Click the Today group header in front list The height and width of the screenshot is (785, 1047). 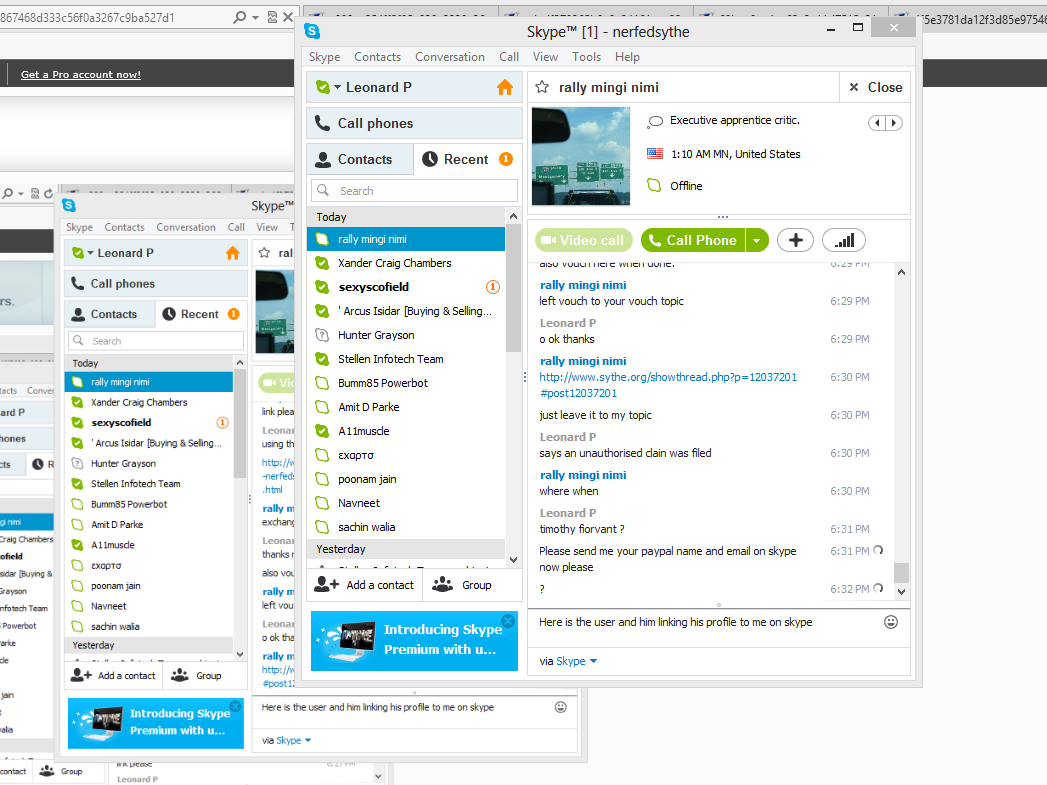pyautogui.click(x=406, y=217)
